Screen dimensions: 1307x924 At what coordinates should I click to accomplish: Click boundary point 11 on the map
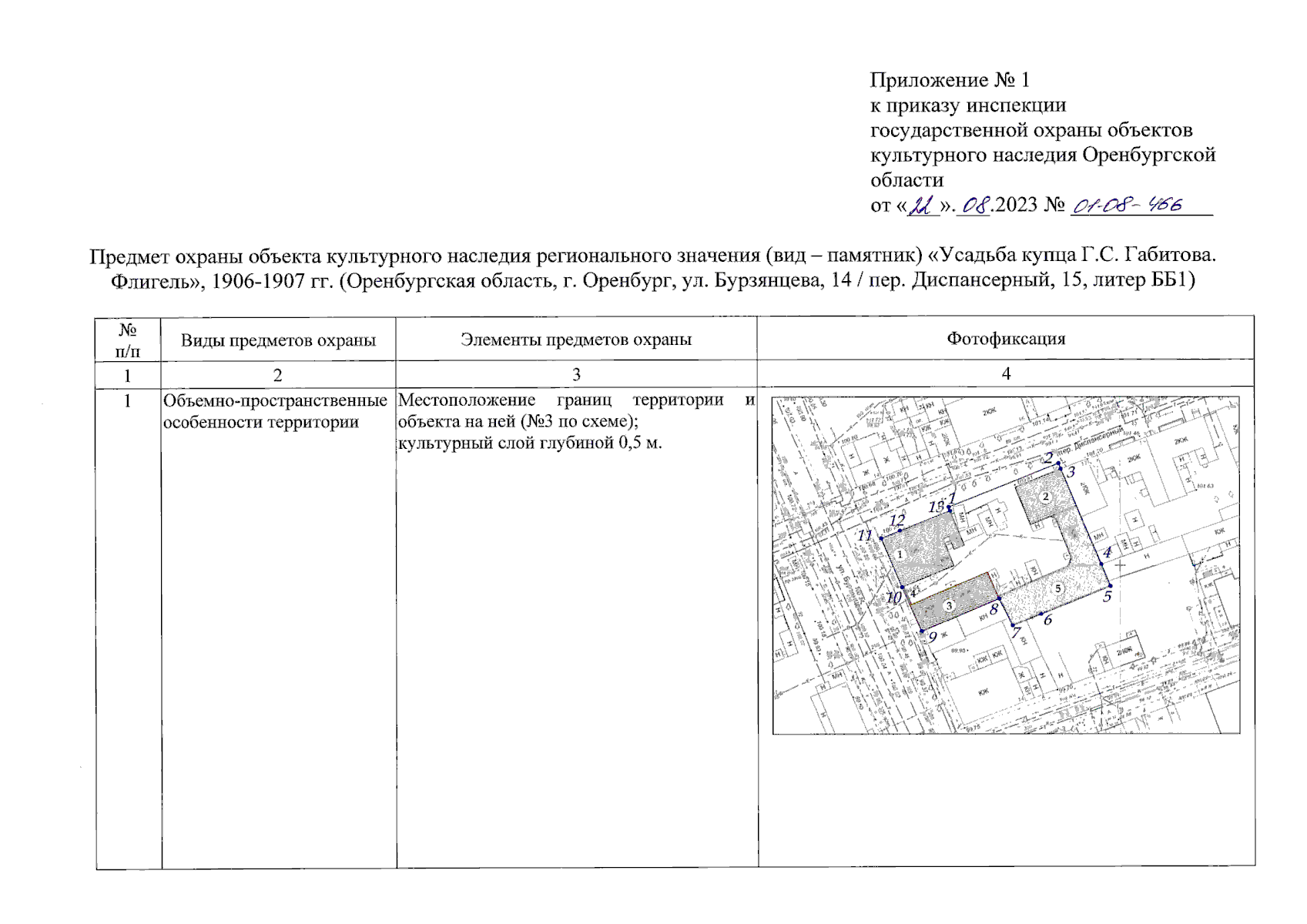click(x=880, y=538)
